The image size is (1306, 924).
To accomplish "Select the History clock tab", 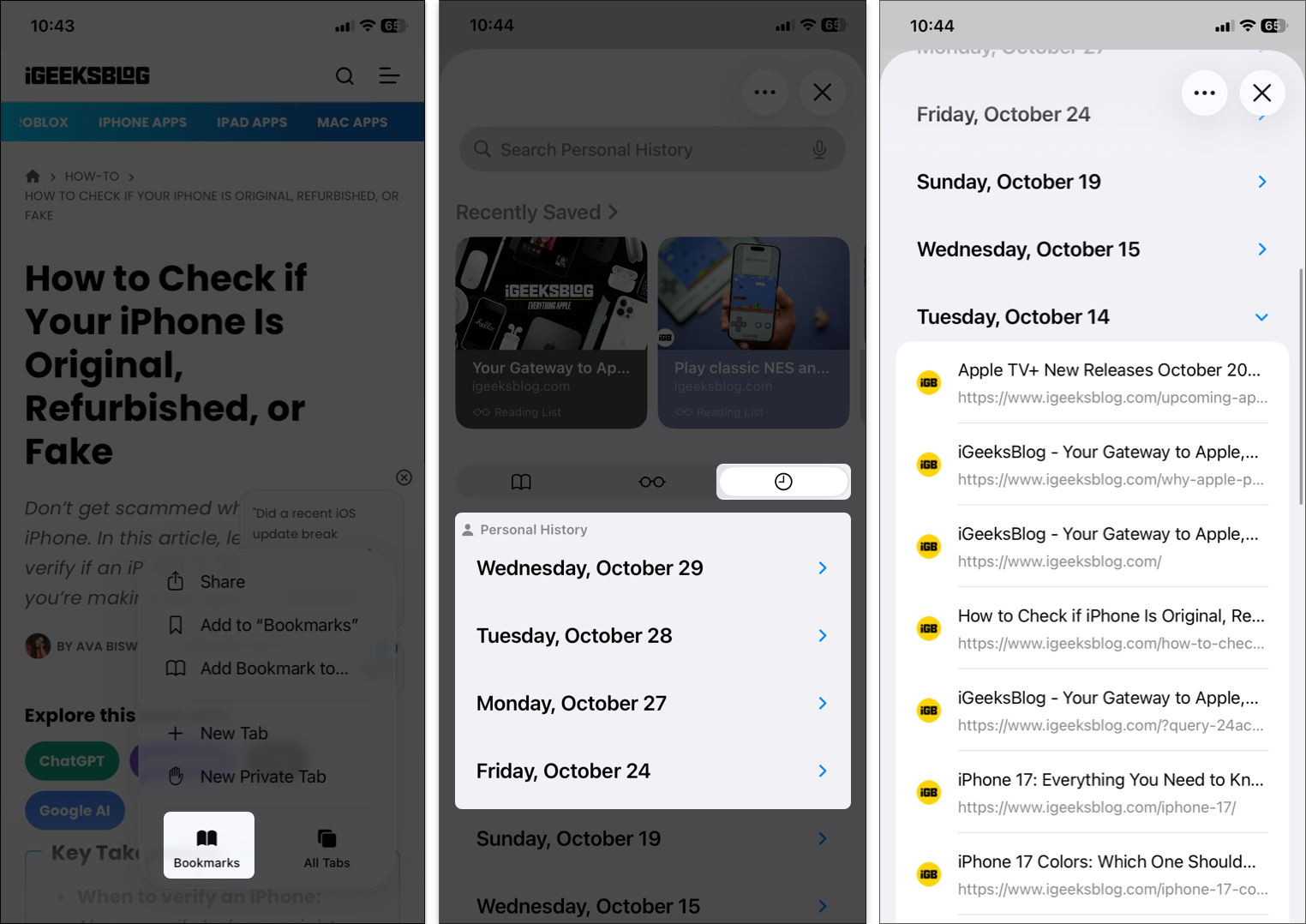I will coord(782,481).
